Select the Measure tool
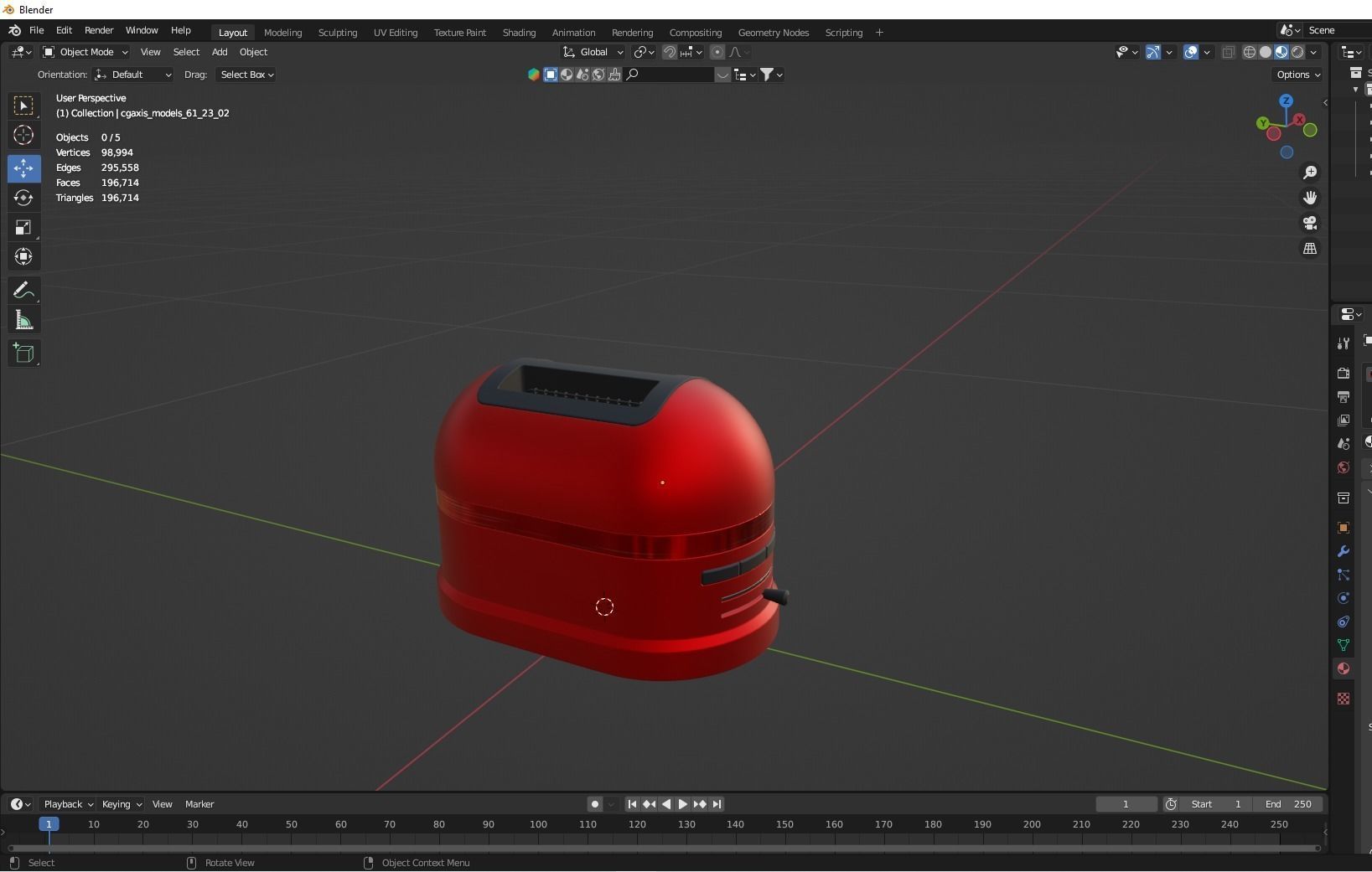1372x872 pixels. pyautogui.click(x=23, y=321)
